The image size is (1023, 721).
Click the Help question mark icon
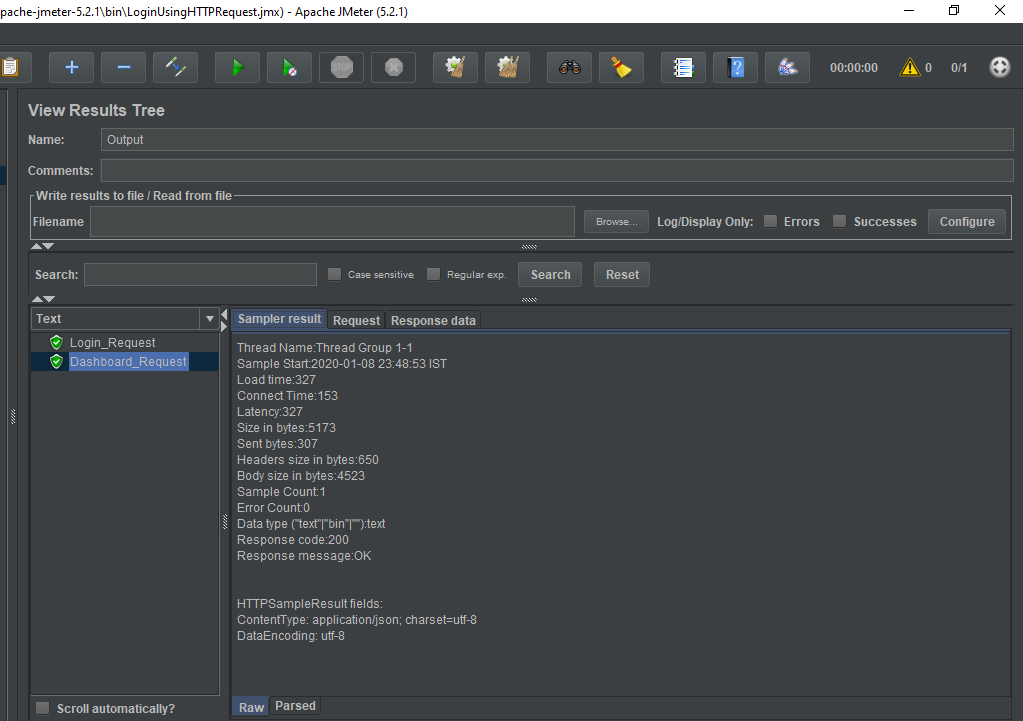coord(736,68)
